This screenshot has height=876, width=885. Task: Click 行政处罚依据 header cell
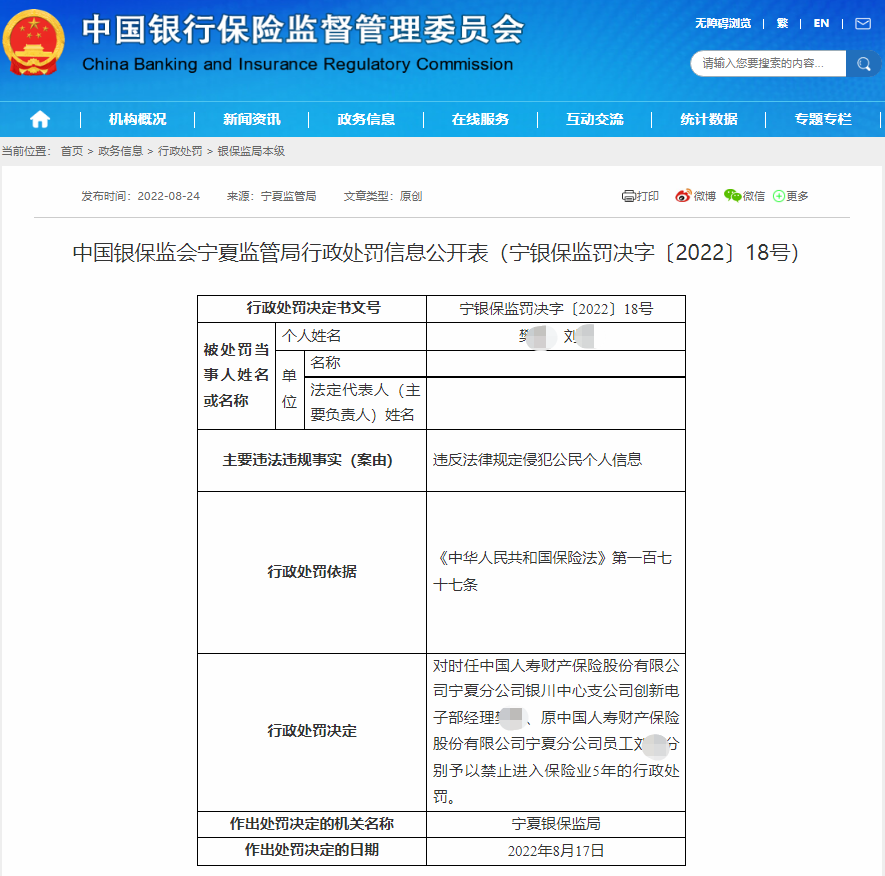[312, 572]
